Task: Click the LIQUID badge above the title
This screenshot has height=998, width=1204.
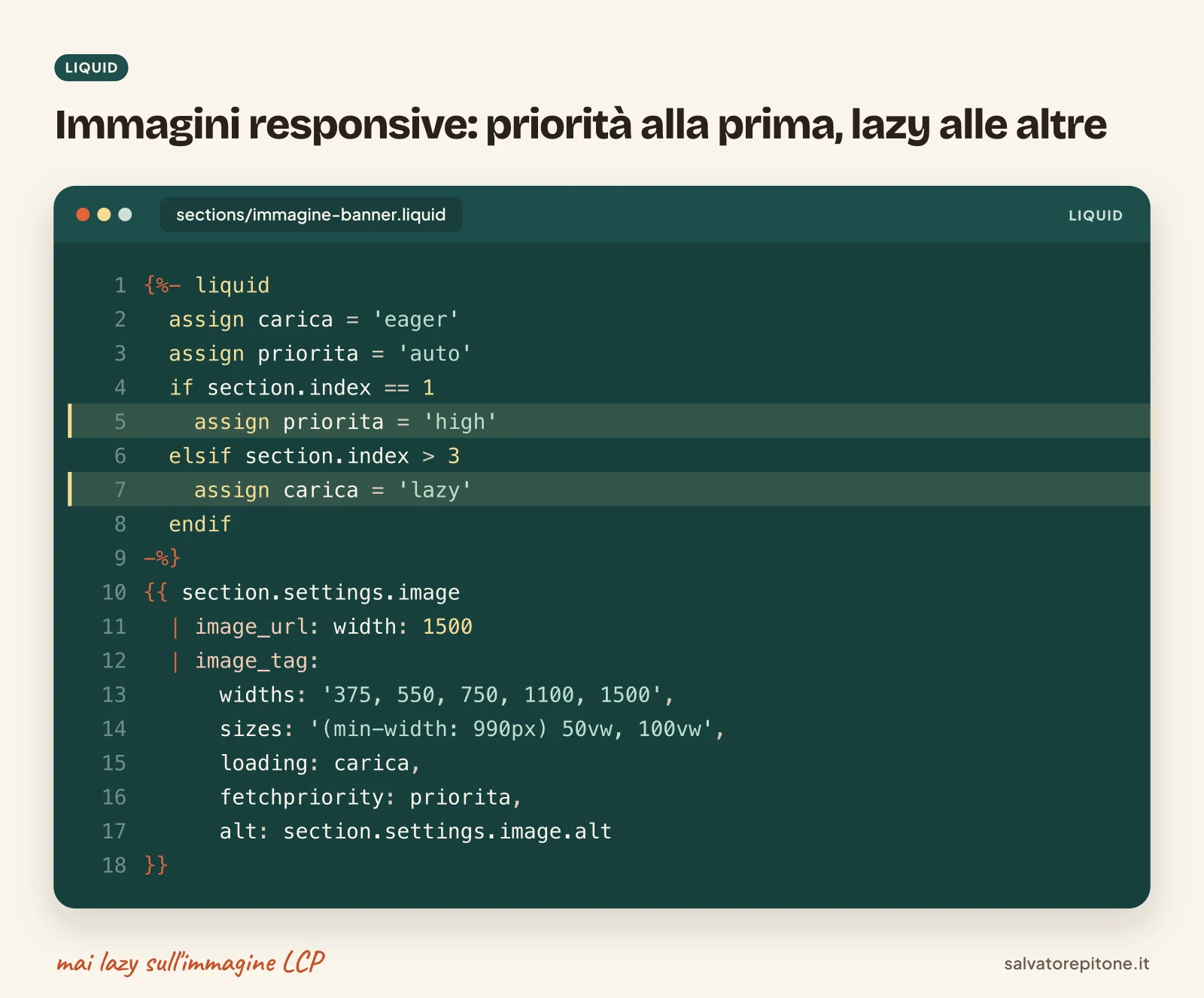Action: tap(91, 68)
